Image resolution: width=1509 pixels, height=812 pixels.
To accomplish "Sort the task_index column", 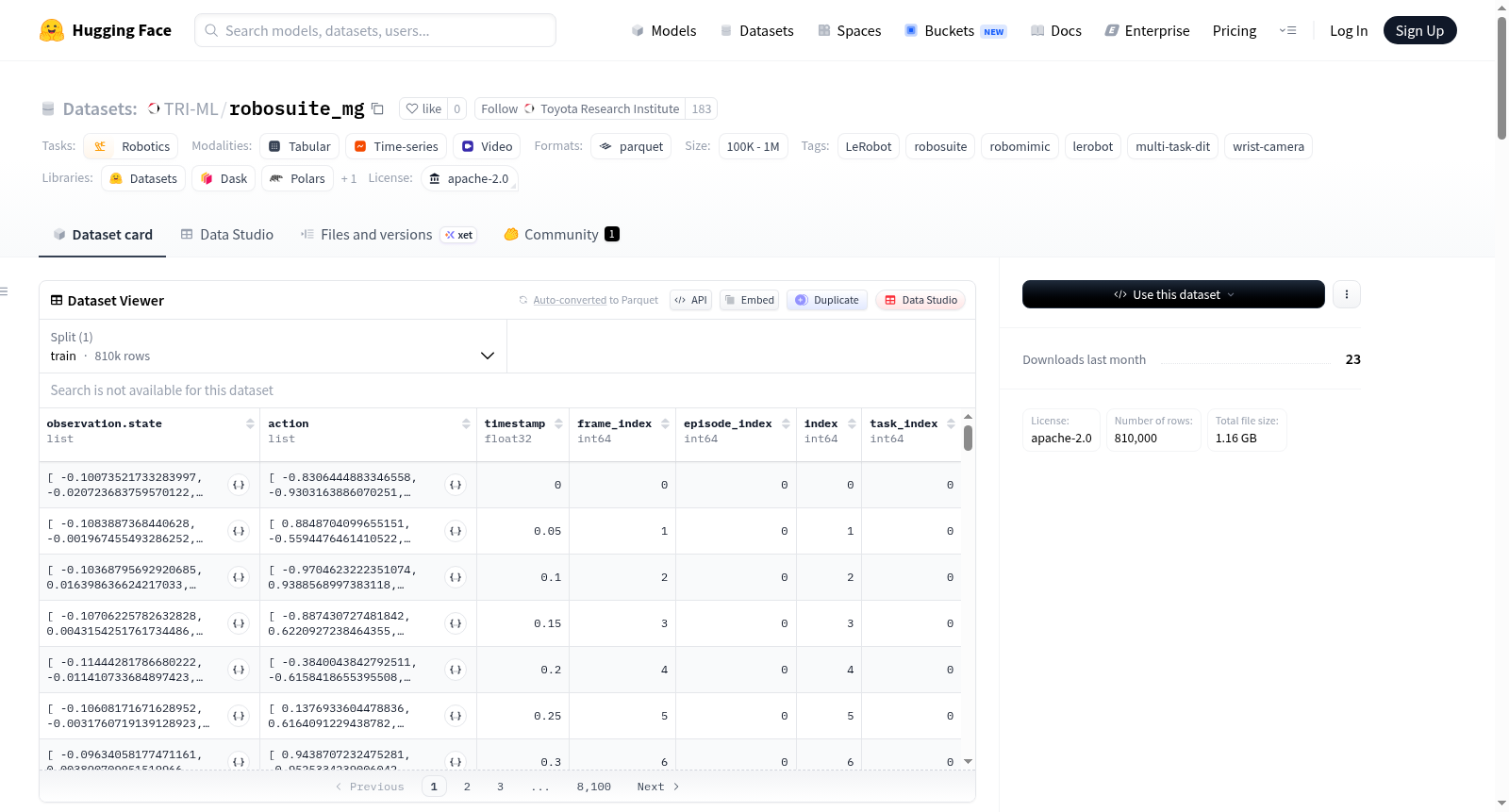I will tap(951, 423).
